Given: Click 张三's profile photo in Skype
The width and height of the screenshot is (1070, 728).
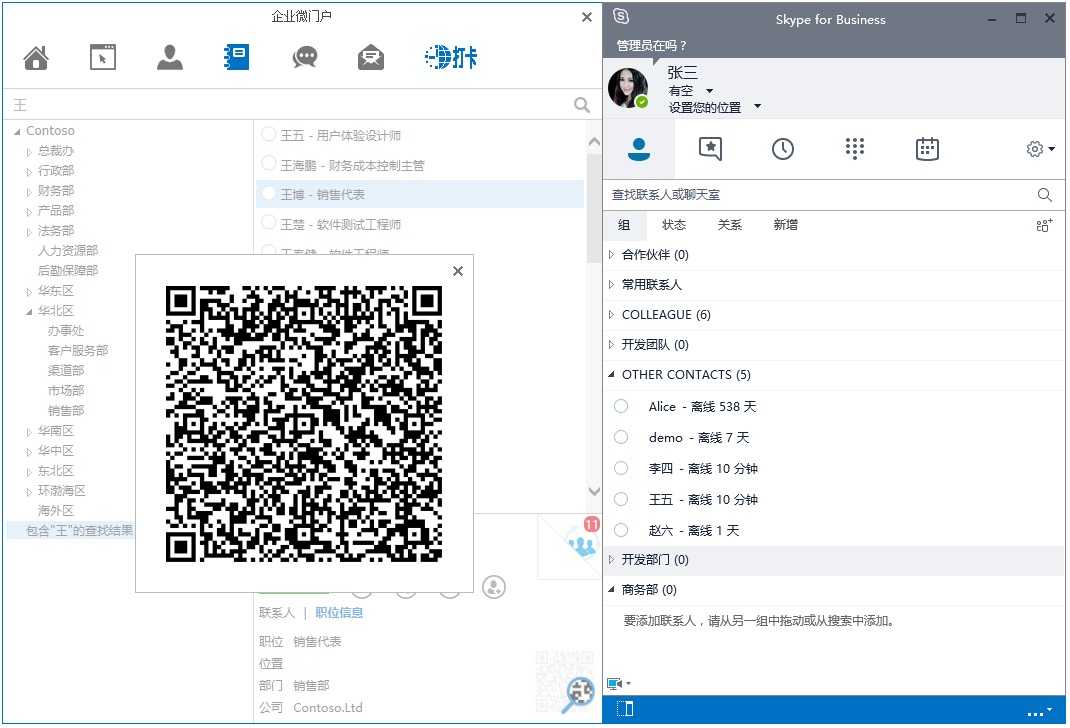Looking at the screenshot, I should [628, 88].
